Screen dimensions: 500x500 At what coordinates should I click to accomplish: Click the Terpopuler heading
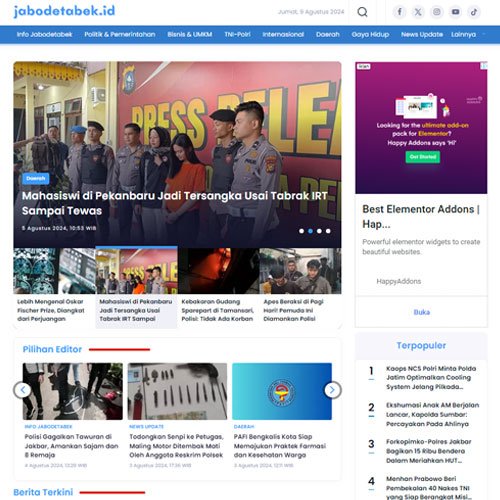tap(421, 346)
